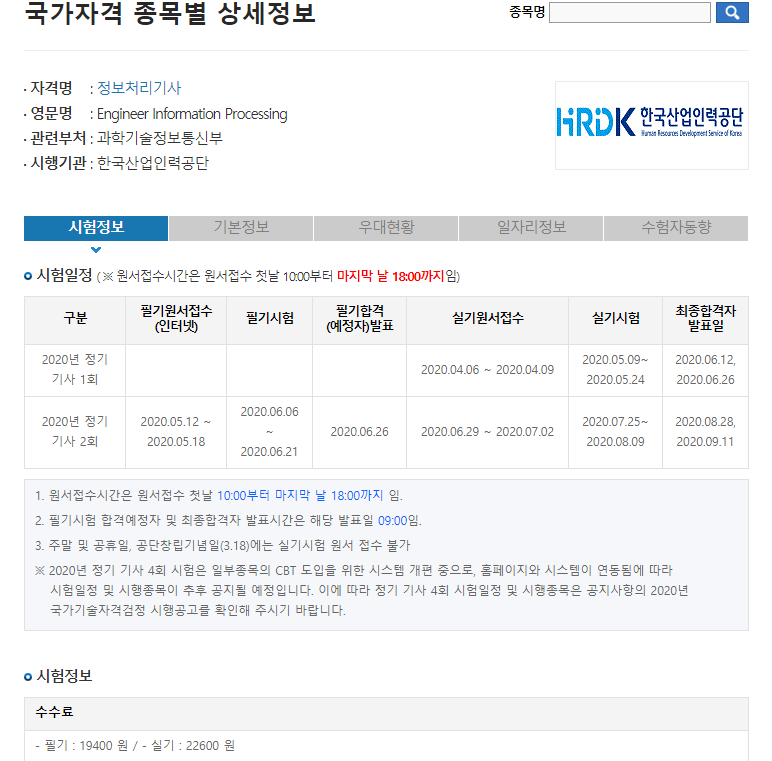Click the 기사 4회 CBT 도입 notice paragraph
Screen dimensions: 772x761
pos(361,591)
